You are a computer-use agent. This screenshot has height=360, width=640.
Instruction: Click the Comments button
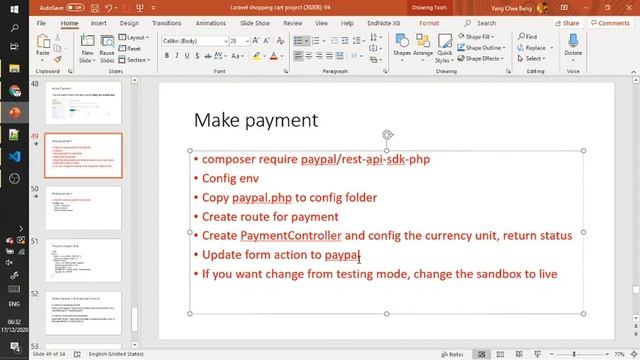[611, 23]
